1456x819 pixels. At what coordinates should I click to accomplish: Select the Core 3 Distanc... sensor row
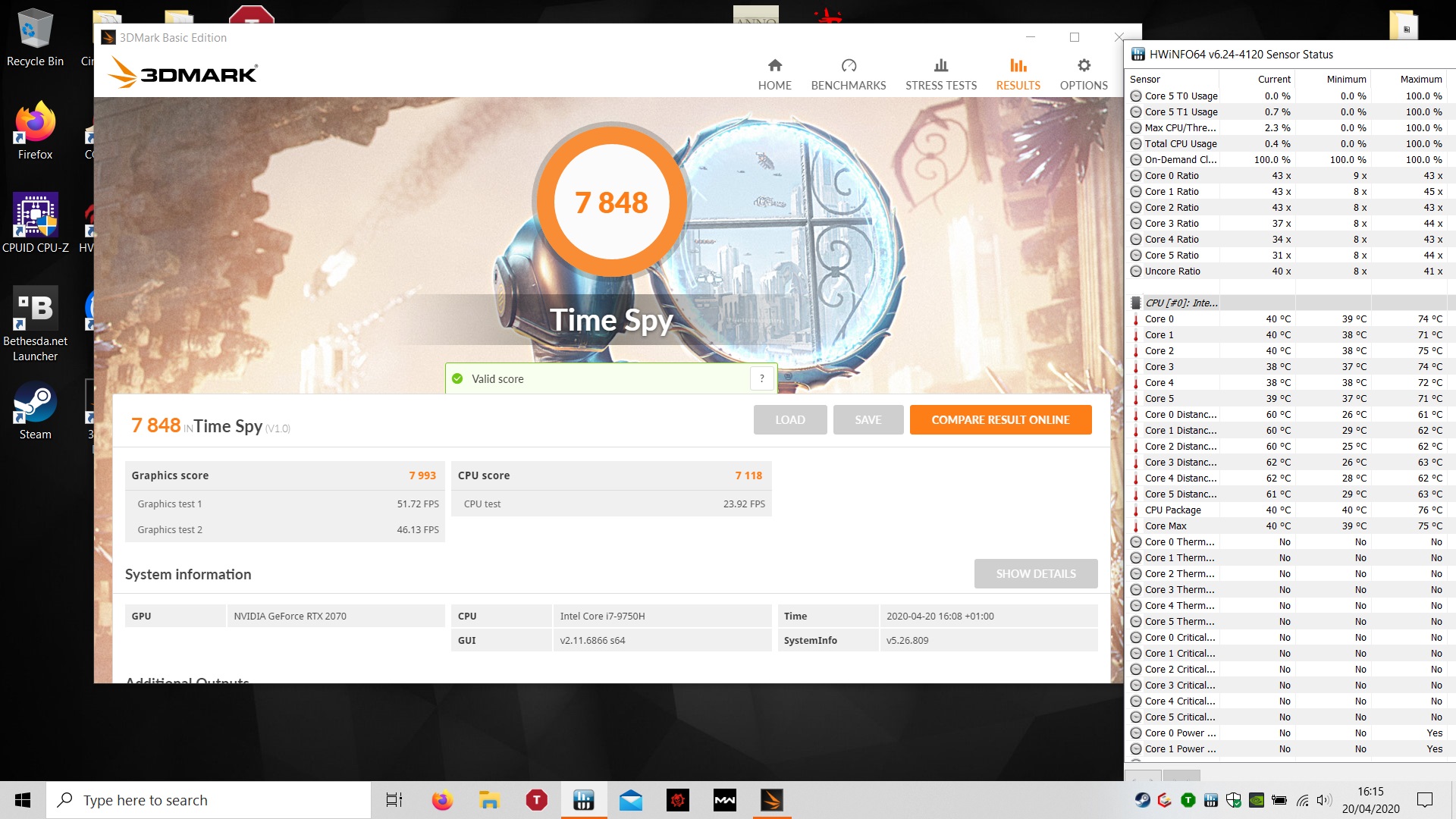(x=1289, y=462)
